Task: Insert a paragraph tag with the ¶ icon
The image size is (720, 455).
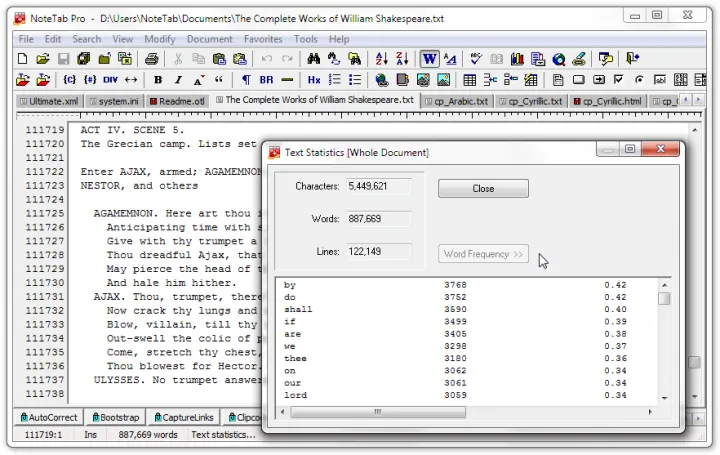Action: pos(246,80)
